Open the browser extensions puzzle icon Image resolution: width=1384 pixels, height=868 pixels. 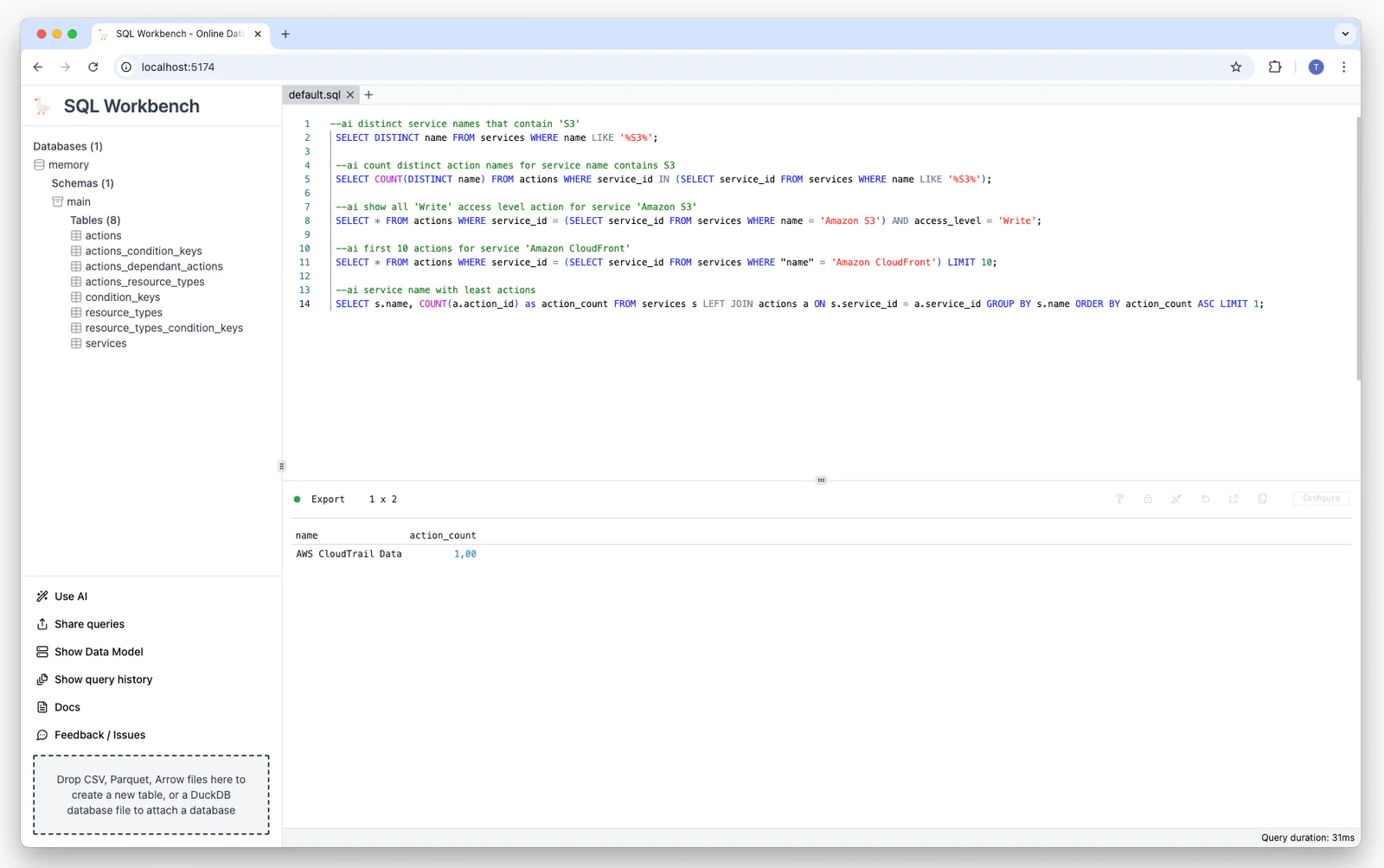pyautogui.click(x=1275, y=67)
